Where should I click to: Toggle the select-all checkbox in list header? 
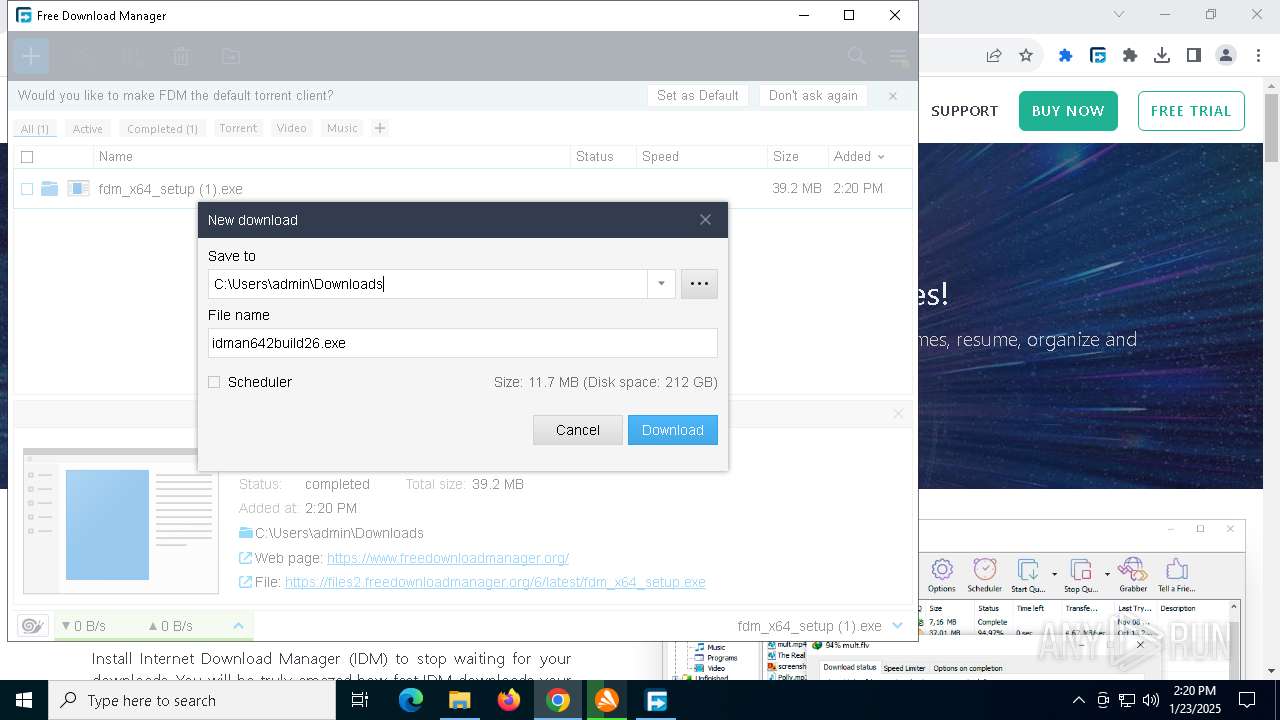point(27,157)
